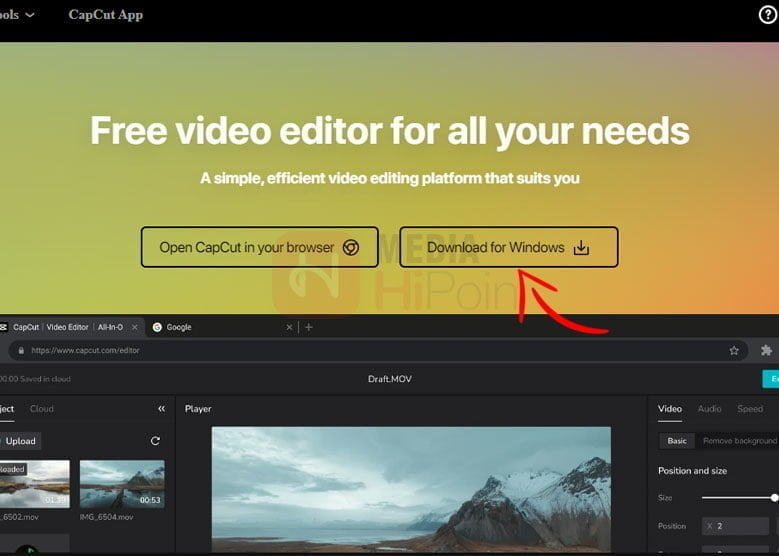Open the Video properties tab
This screenshot has height=556, width=779.
(x=670, y=409)
